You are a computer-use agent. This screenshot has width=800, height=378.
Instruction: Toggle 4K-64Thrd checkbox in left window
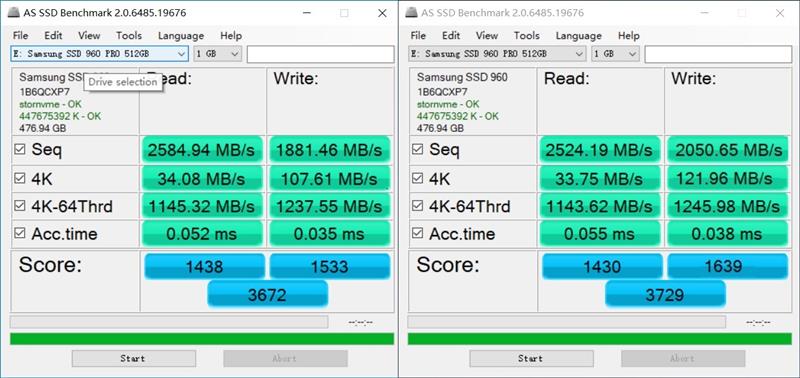coord(20,206)
